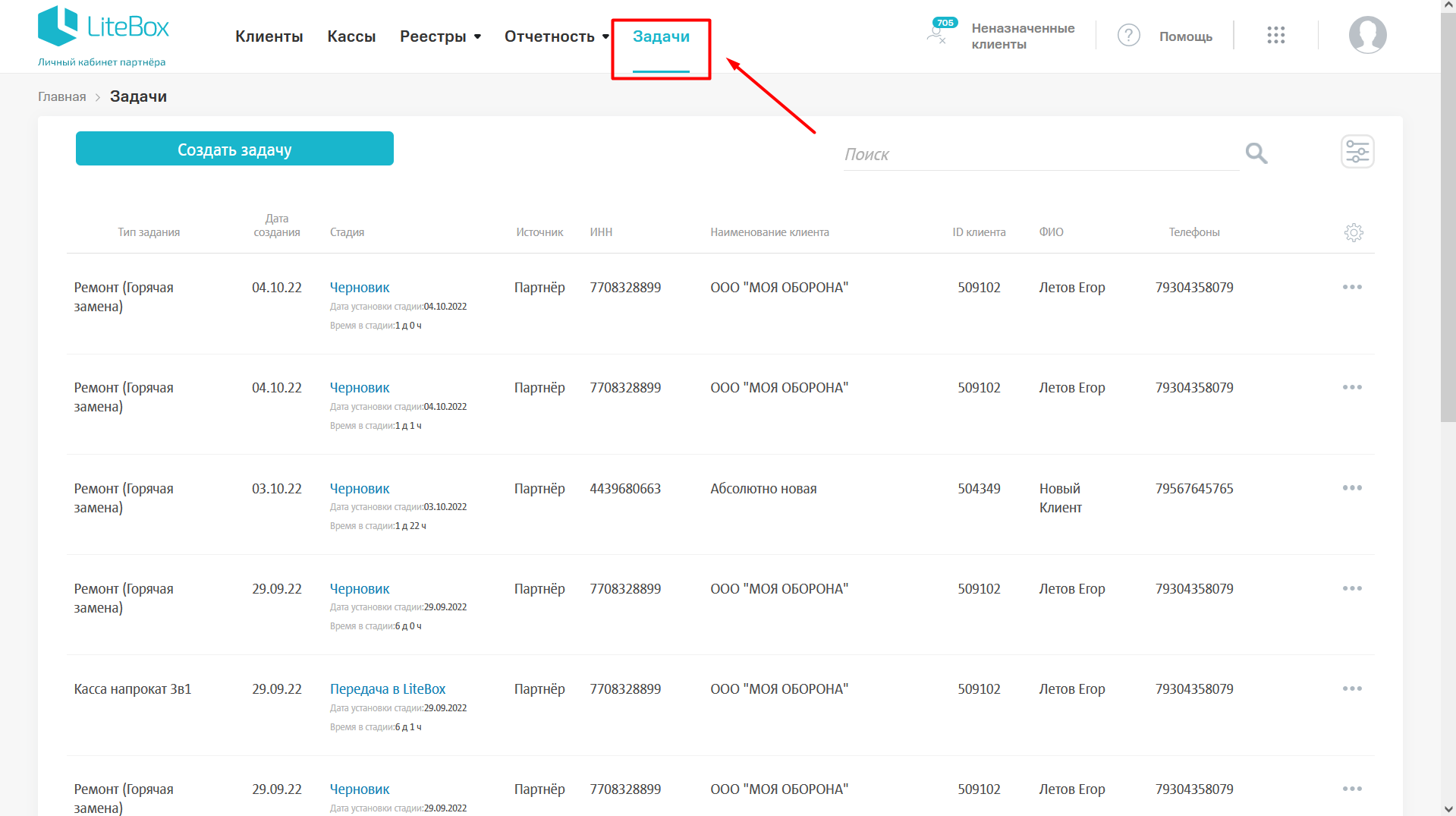Screen dimensions: 1456x816
Task: Select Новый Клиент name cell
Action: 1061,498
